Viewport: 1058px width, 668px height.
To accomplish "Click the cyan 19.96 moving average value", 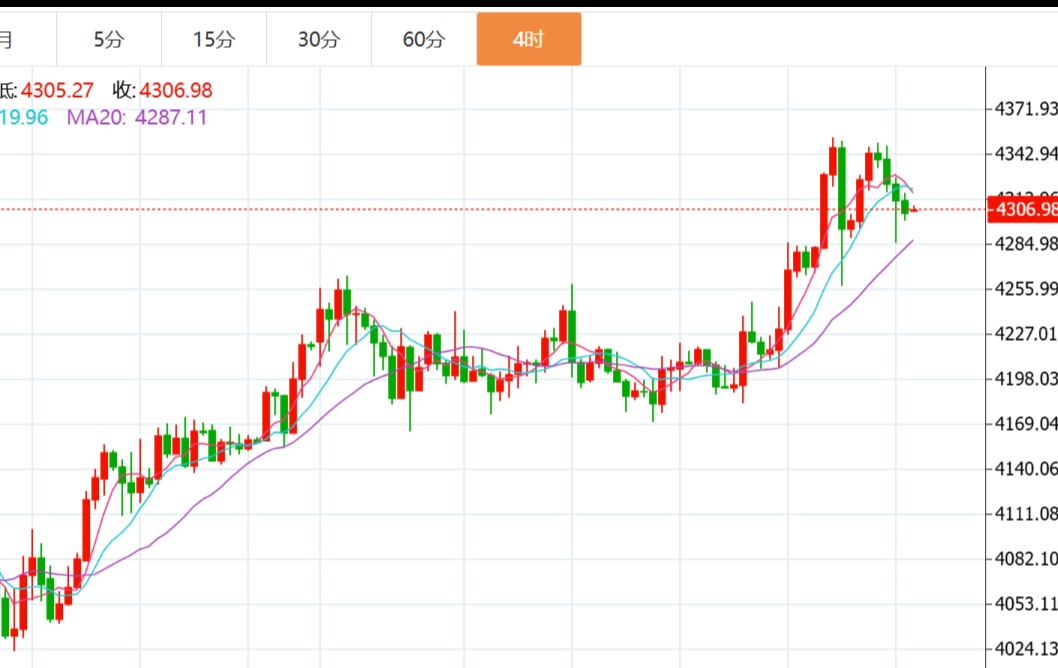I will coord(24,117).
